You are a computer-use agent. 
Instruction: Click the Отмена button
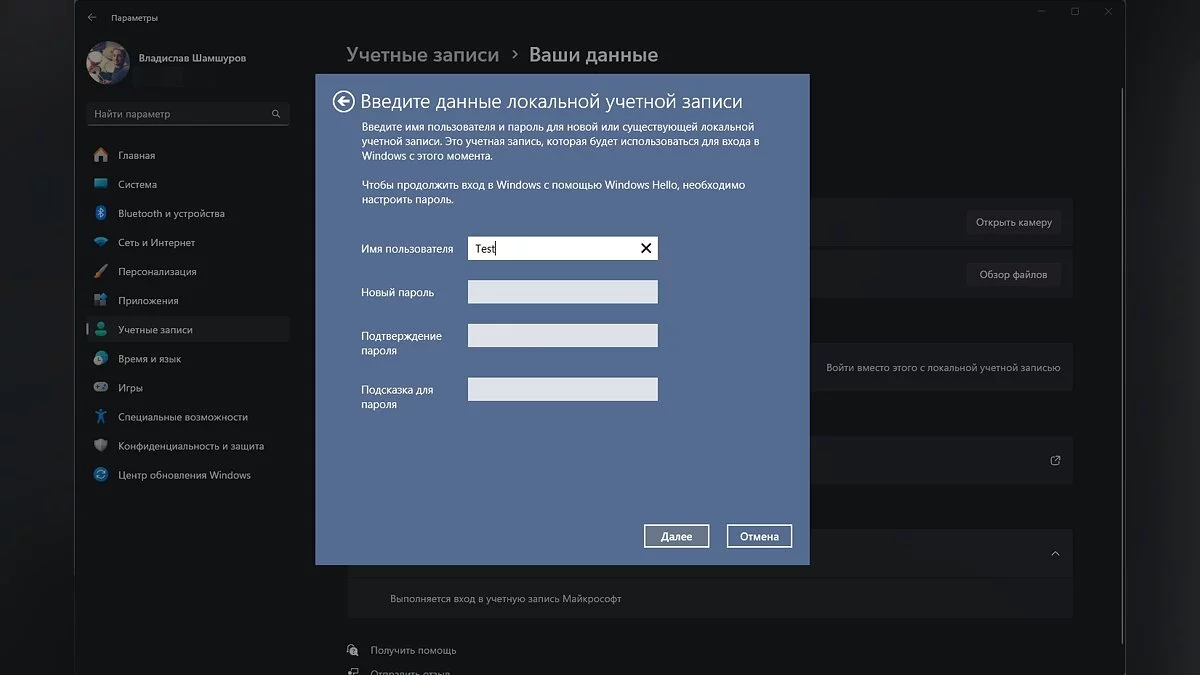click(759, 537)
